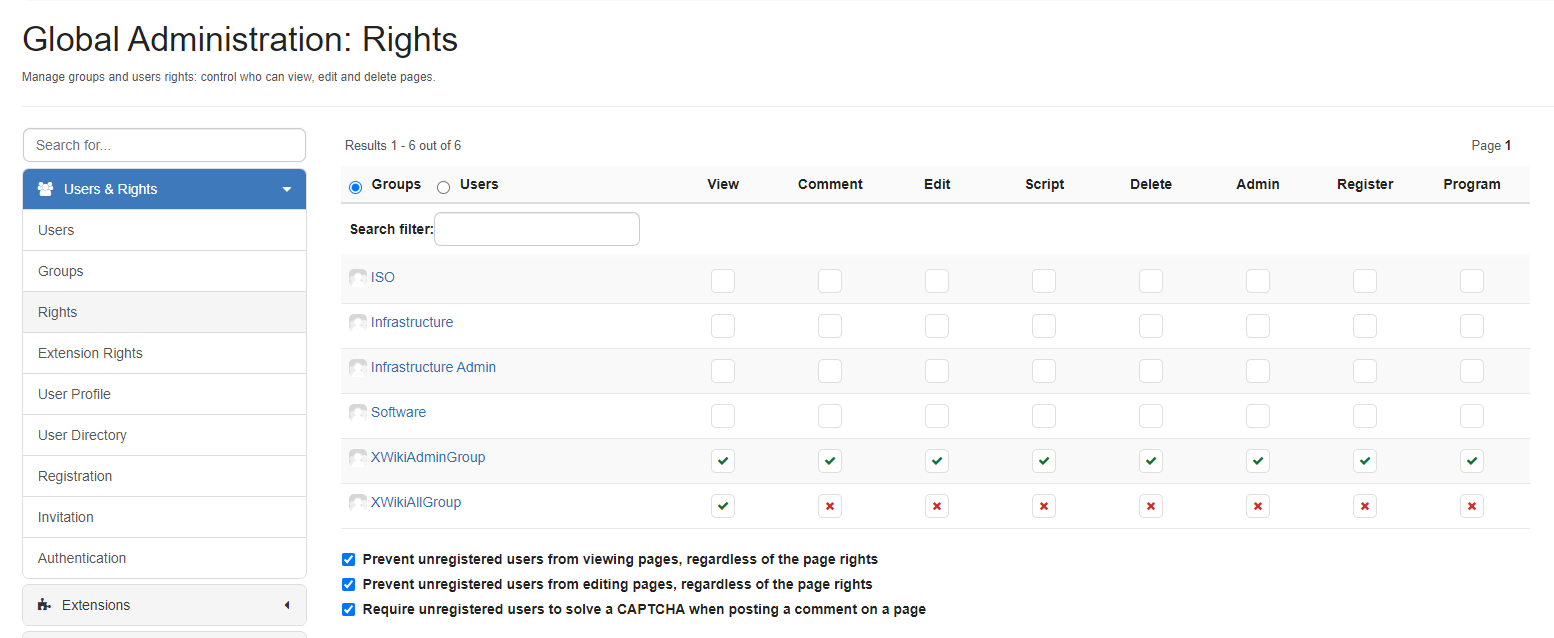Screen dimensions: 1554x638
Task: Click the ISO group avatar icon
Action: [358, 278]
